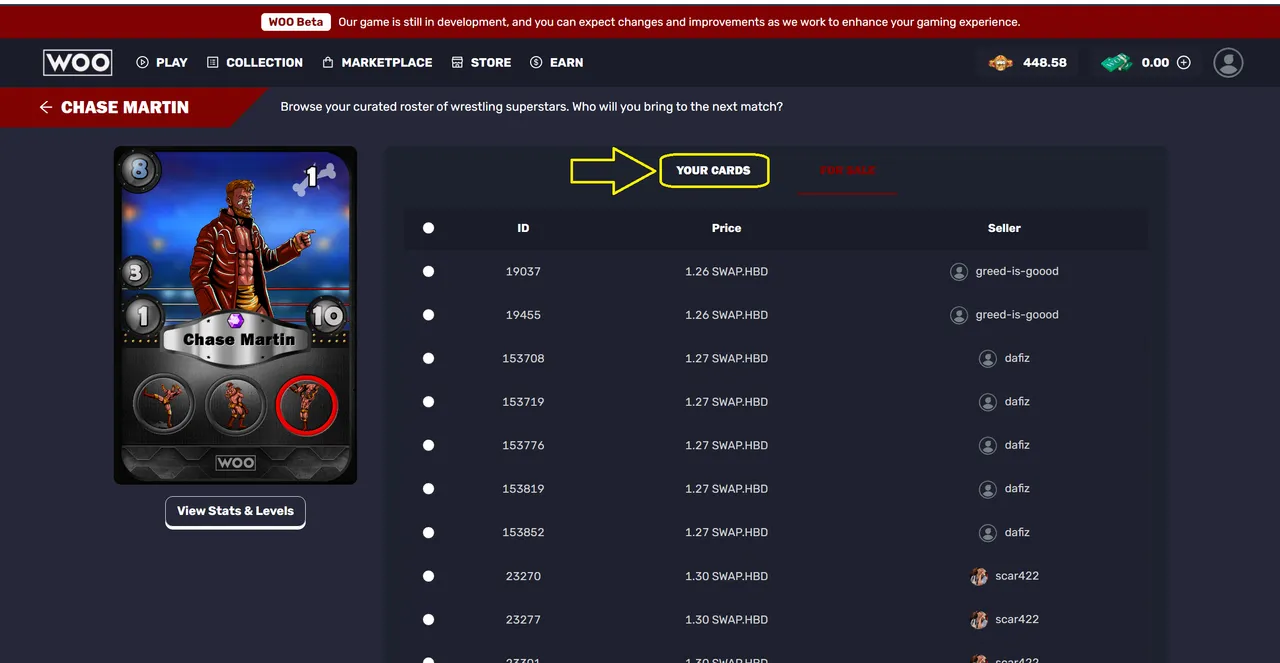1280x663 pixels.
Task: Go to the MARKETPLACE menu item
Action: (x=377, y=62)
